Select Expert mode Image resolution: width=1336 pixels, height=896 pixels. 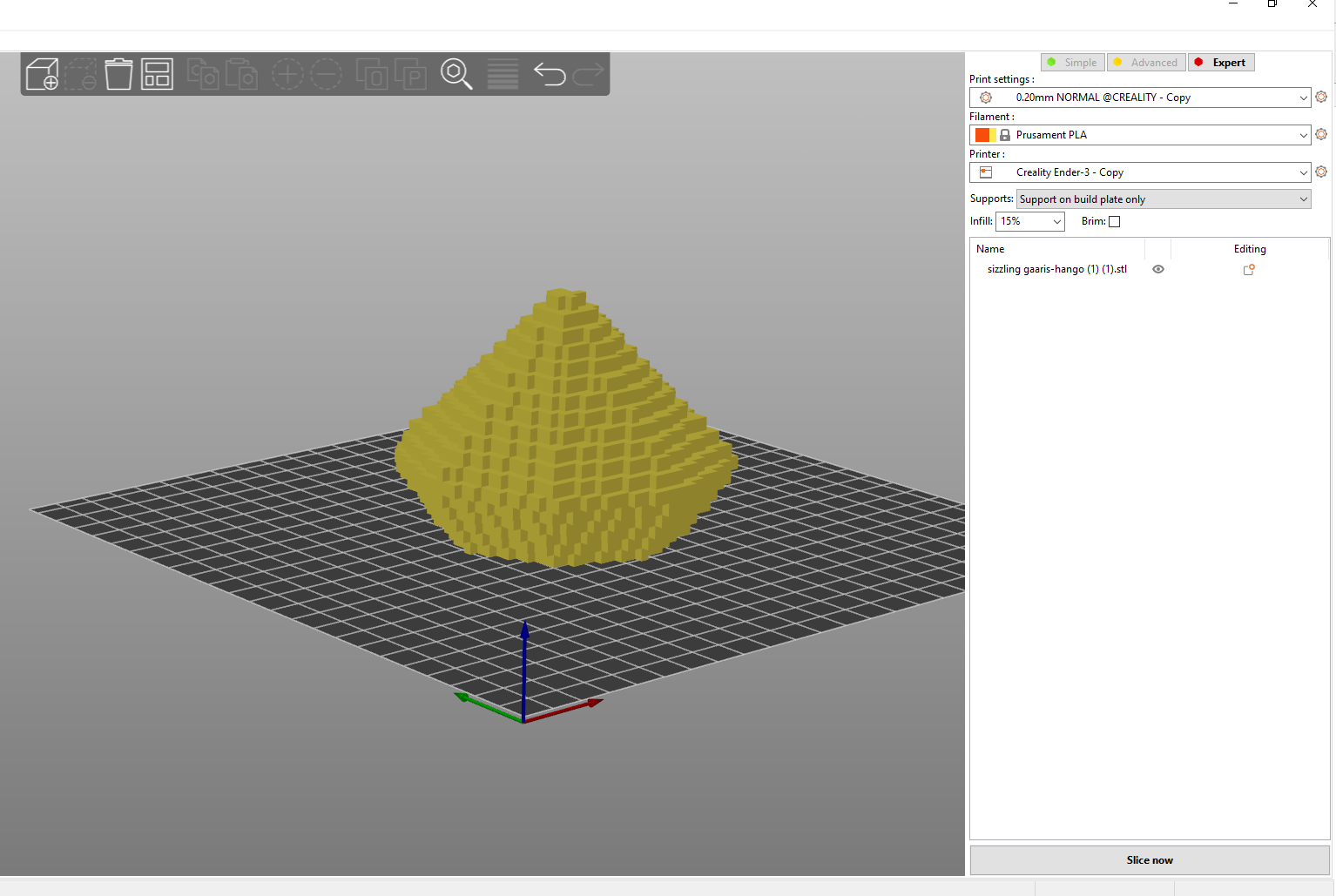(x=1221, y=63)
